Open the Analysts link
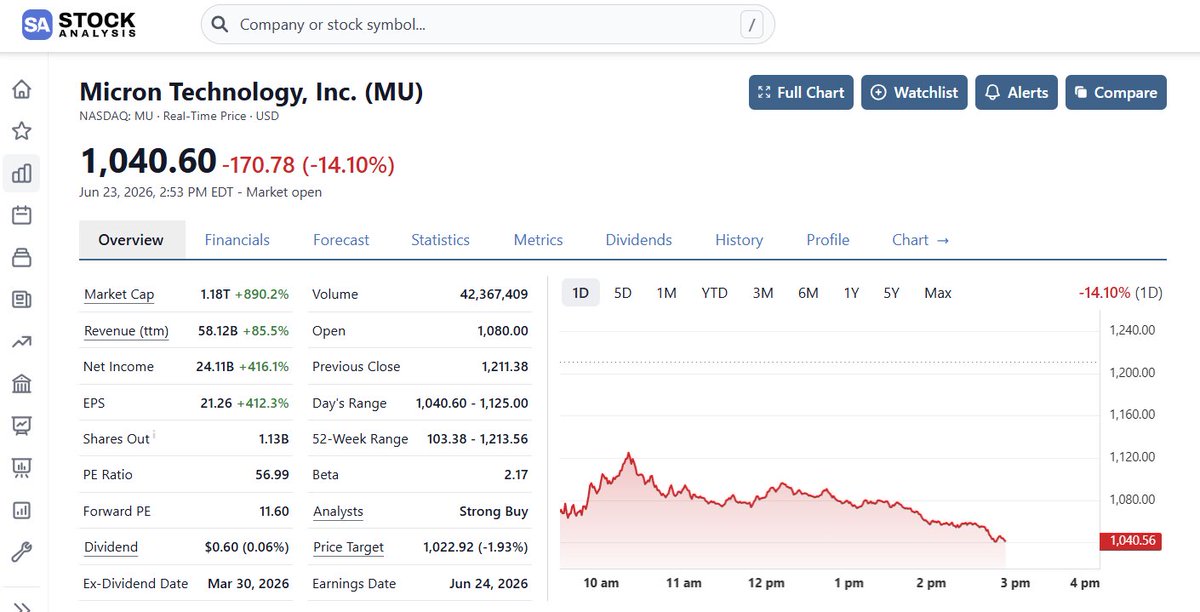The height and width of the screenshot is (612, 1200). [x=338, y=511]
